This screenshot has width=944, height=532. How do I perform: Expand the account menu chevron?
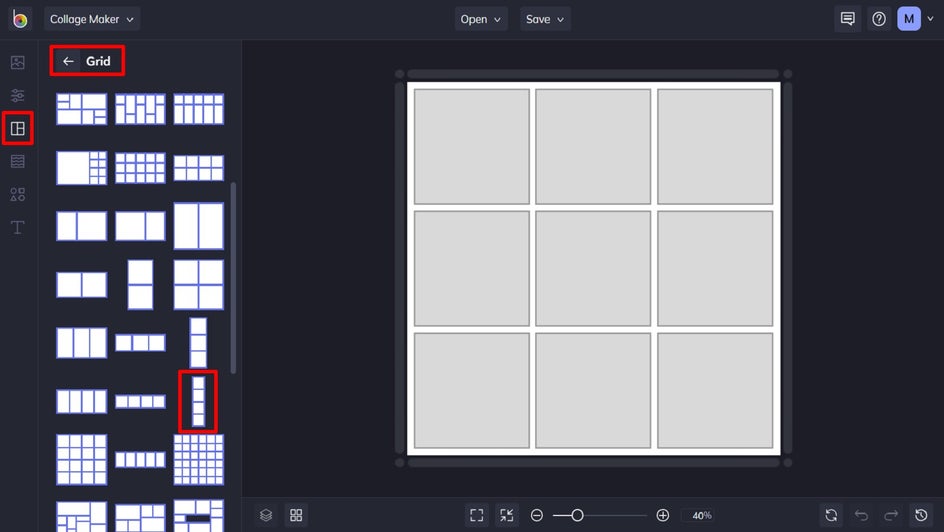pos(930,19)
